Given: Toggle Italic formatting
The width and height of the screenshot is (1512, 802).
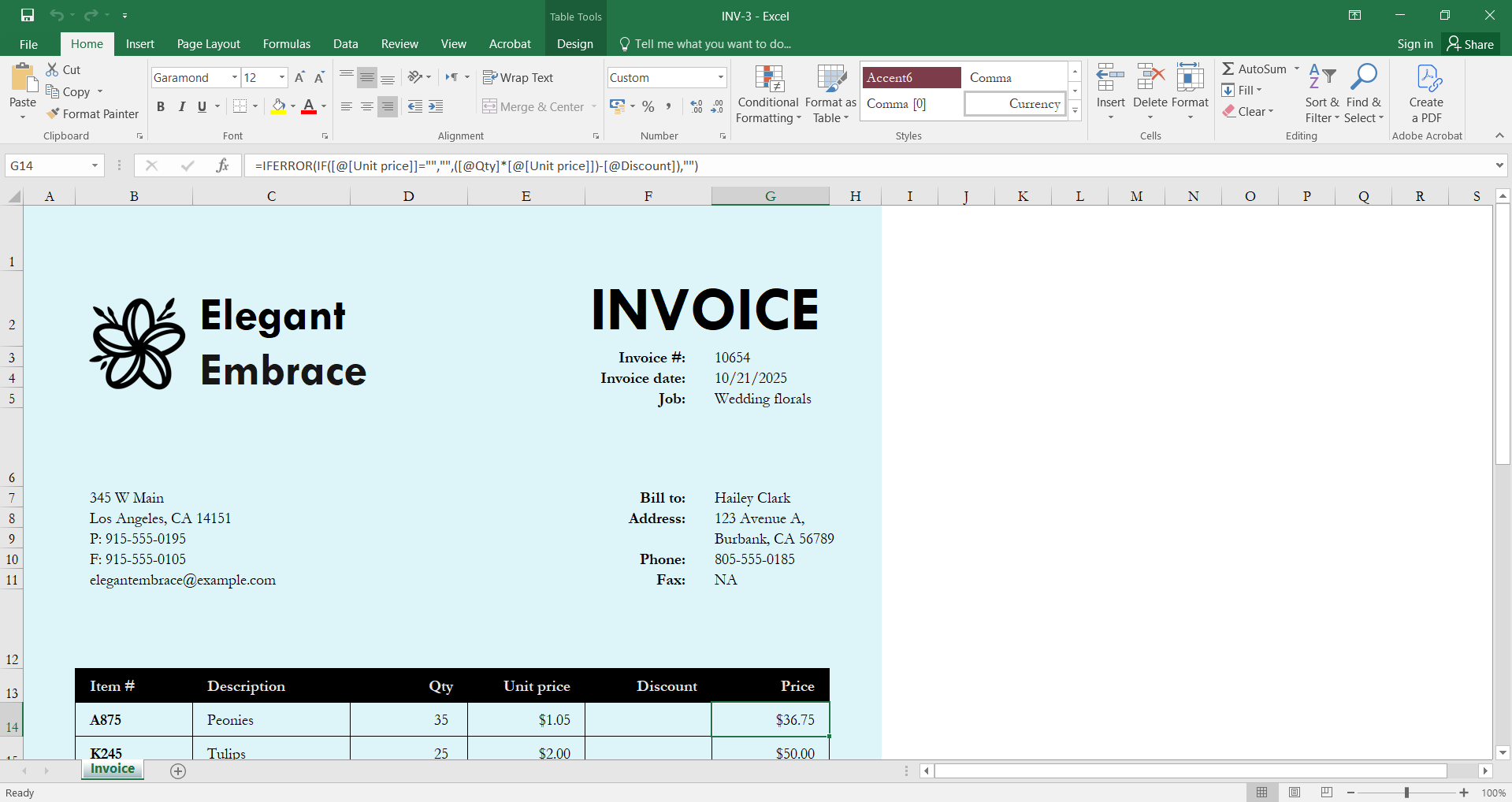Looking at the screenshot, I should tap(182, 106).
